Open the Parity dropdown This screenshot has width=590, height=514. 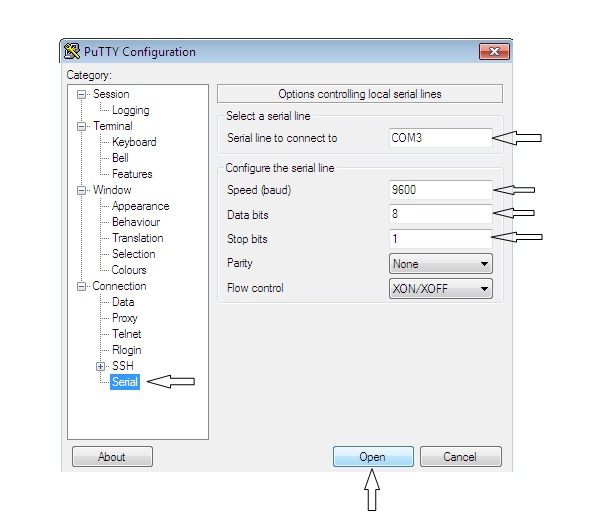click(441, 264)
